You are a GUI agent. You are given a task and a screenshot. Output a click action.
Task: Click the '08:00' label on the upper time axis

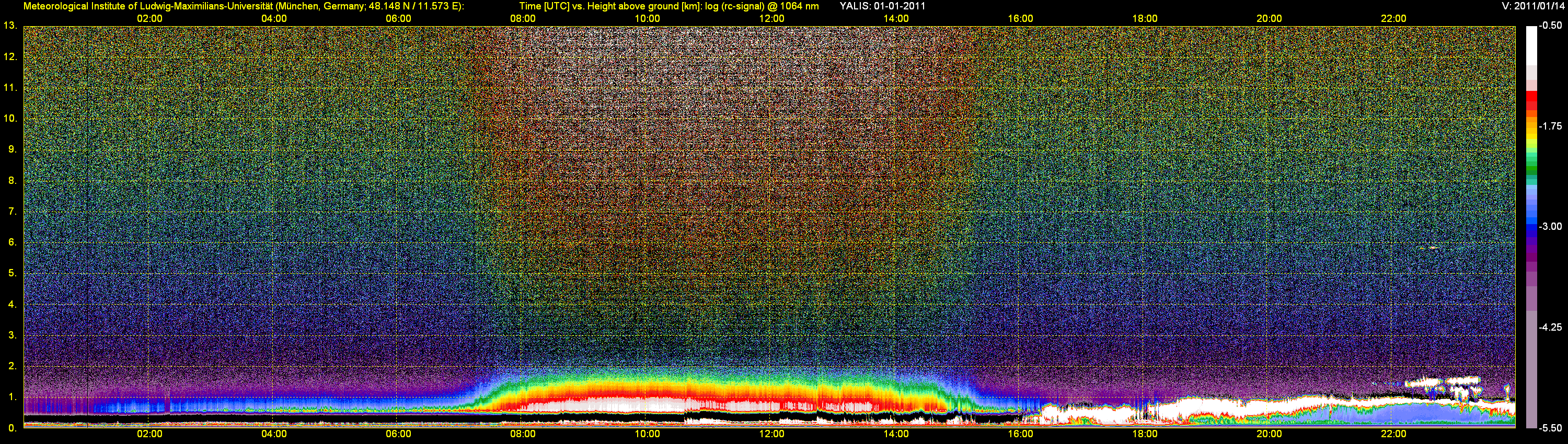coord(523,19)
